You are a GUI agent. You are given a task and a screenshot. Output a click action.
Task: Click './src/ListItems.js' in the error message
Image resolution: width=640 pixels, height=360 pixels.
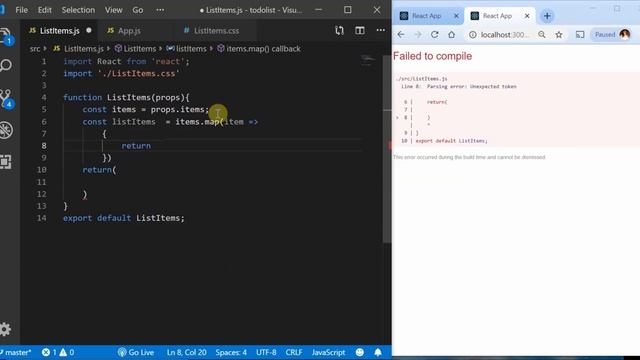421,79
